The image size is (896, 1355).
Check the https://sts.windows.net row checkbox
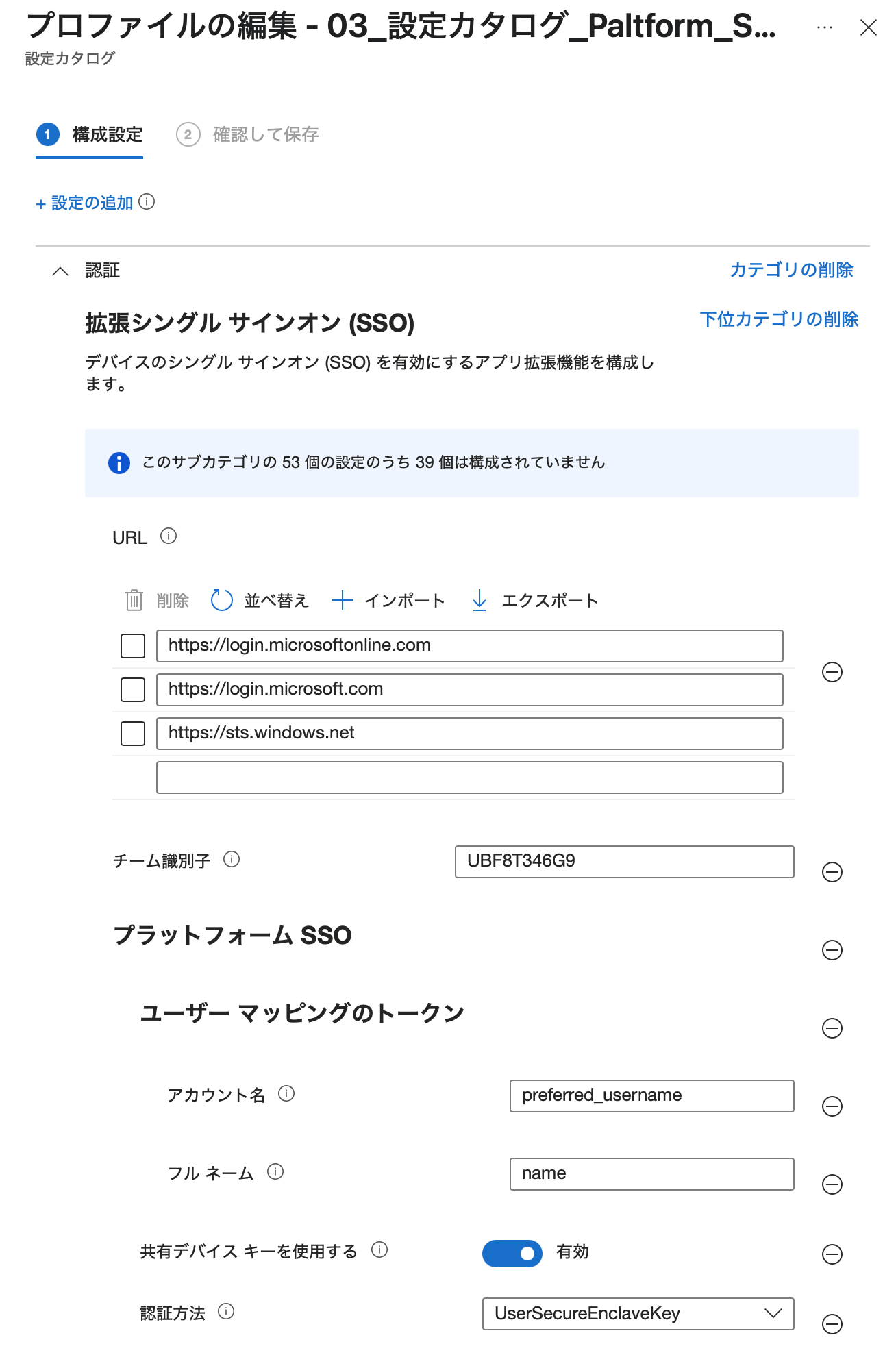tap(132, 733)
